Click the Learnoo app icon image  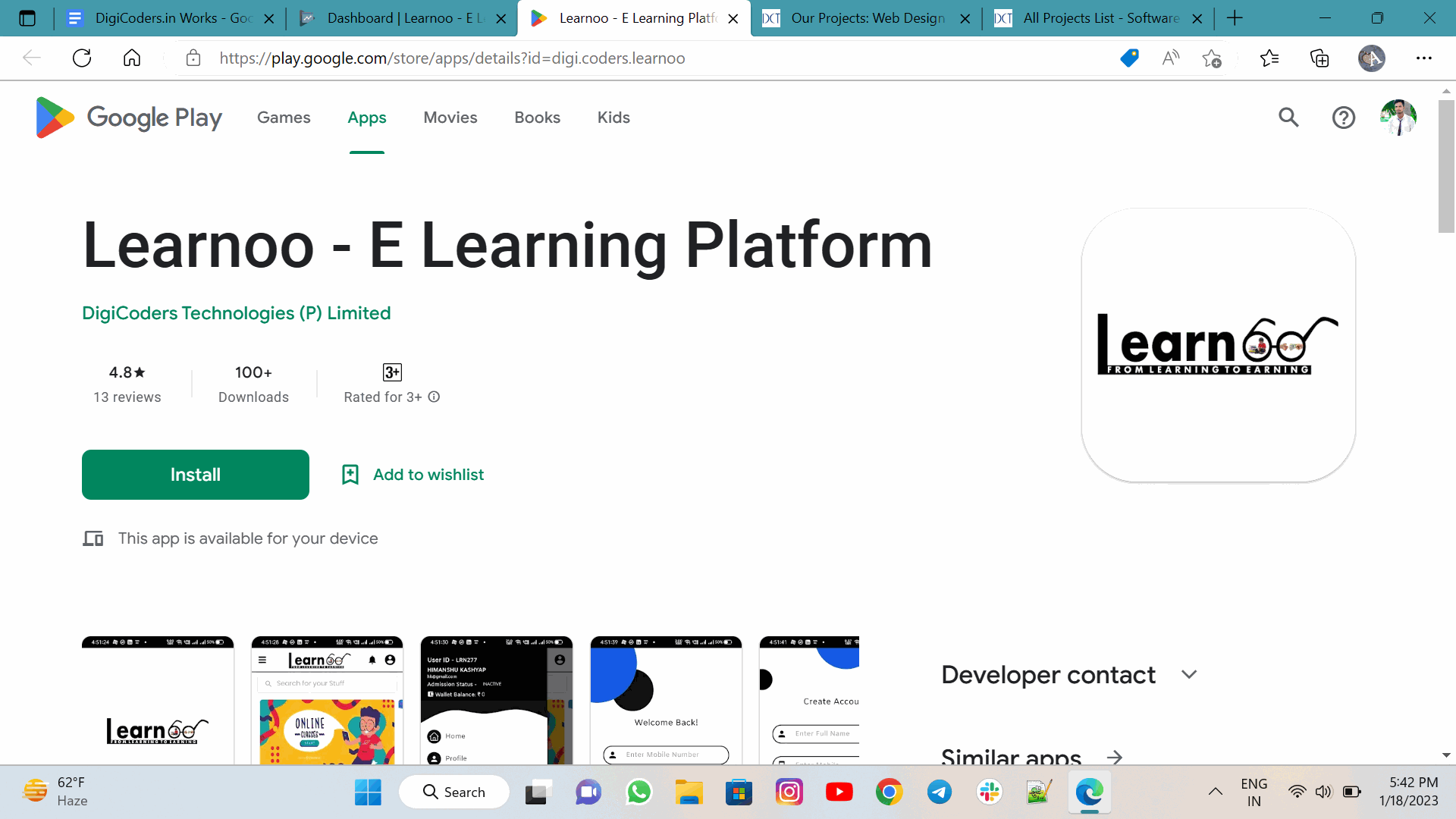pyautogui.click(x=1218, y=345)
